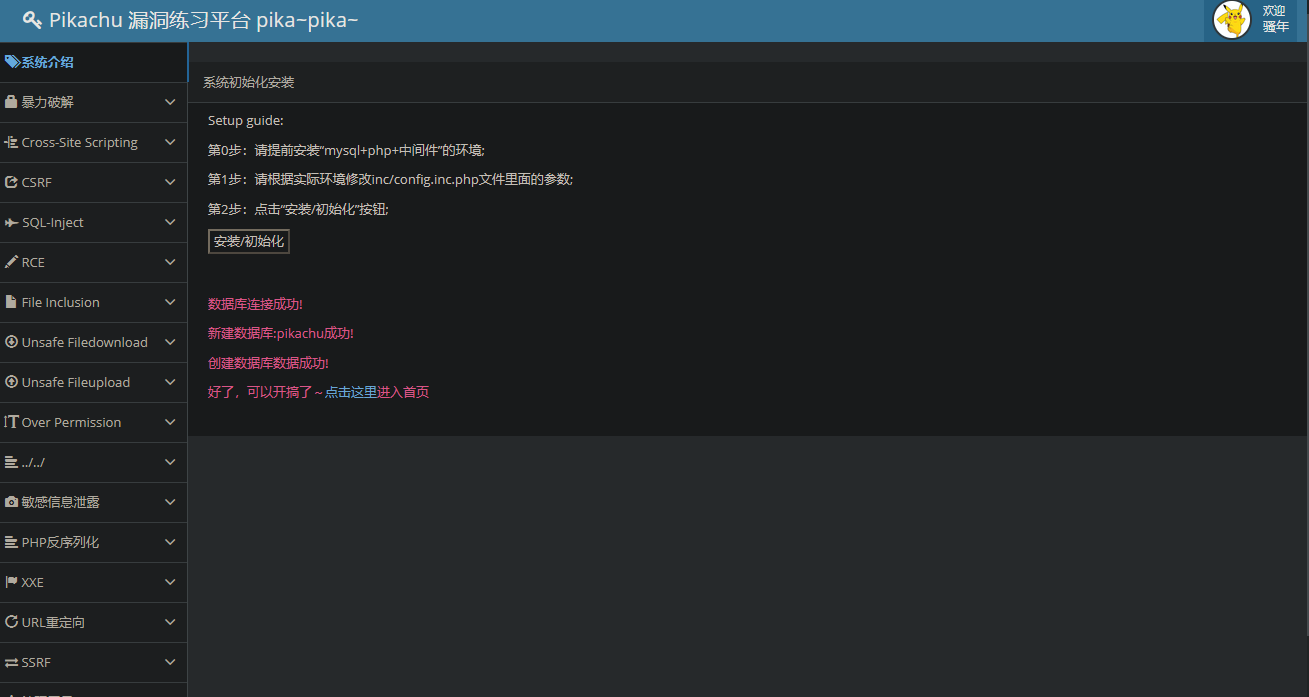Expand the 敏感信息泄露 chevron
The height and width of the screenshot is (697, 1309).
170,502
